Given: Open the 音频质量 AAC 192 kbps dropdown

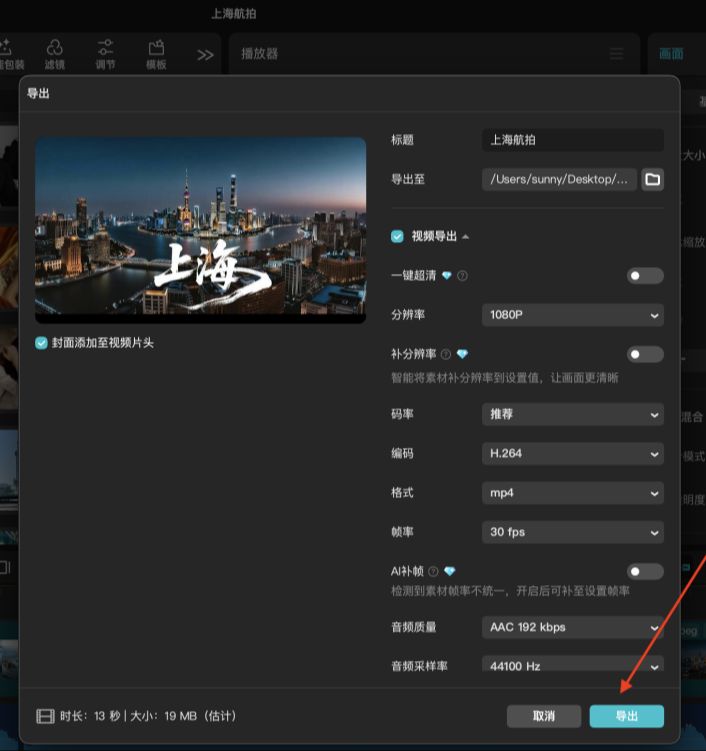Looking at the screenshot, I should 573,627.
